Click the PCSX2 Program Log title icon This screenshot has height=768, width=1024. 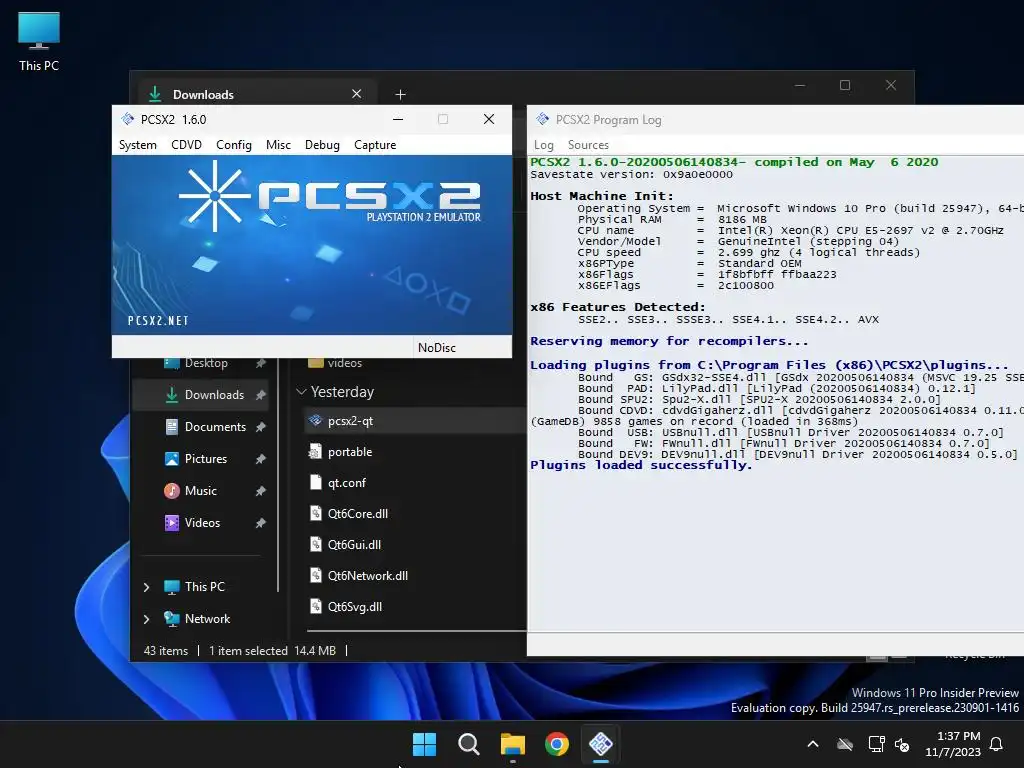click(x=542, y=119)
